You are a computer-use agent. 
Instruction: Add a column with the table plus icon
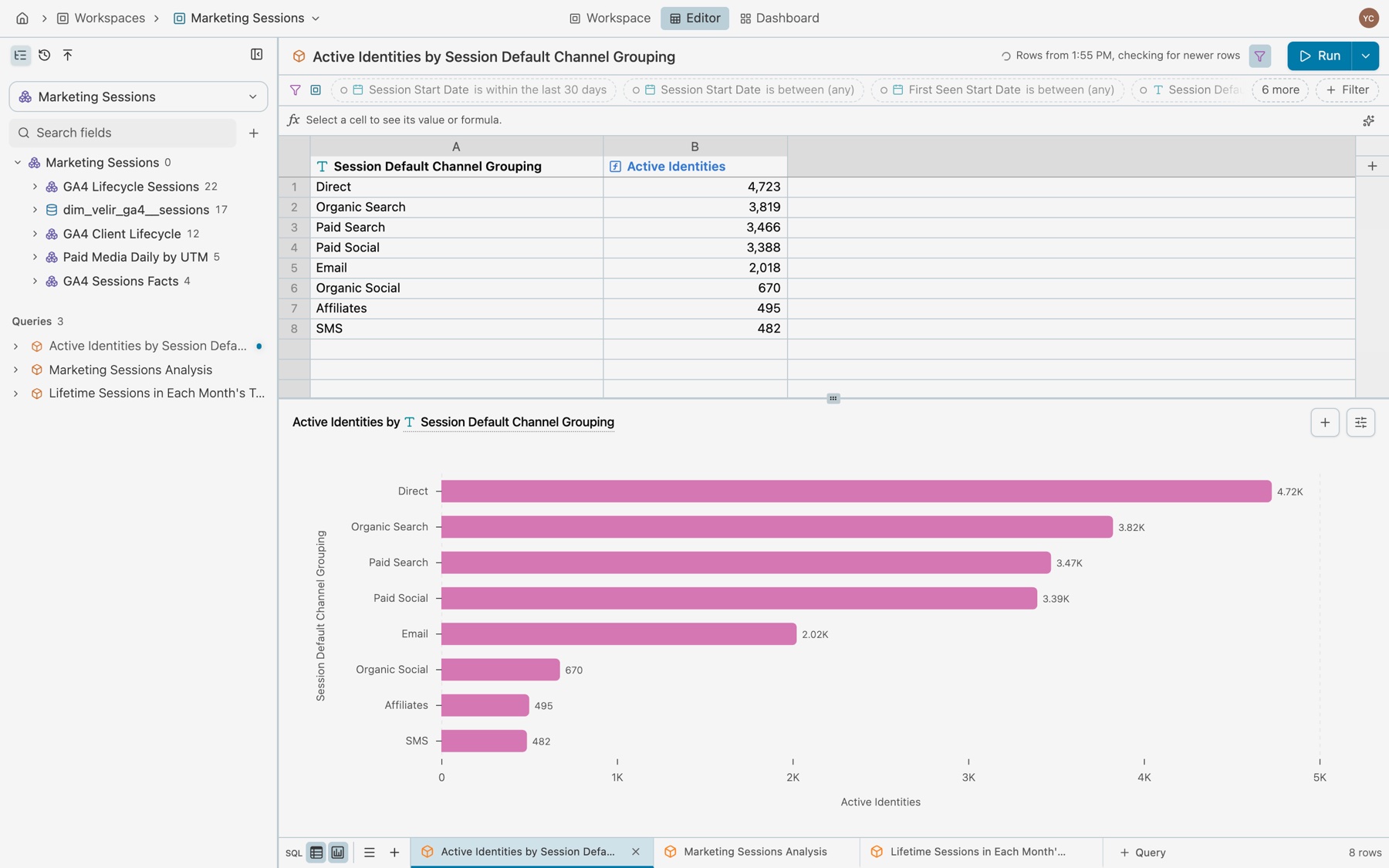coord(1372,166)
